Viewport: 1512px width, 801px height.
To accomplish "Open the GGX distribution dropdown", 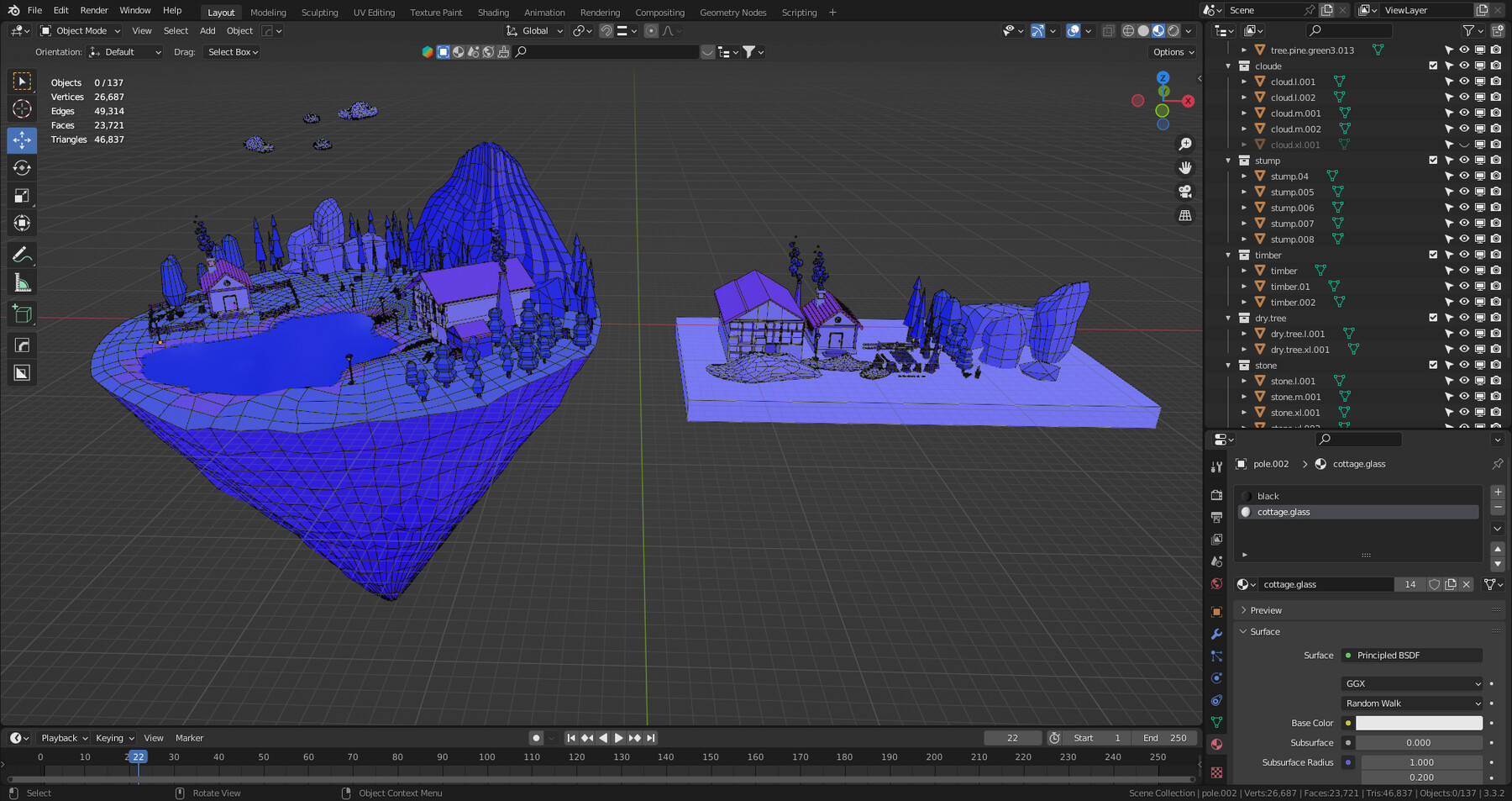I will point(1412,684).
